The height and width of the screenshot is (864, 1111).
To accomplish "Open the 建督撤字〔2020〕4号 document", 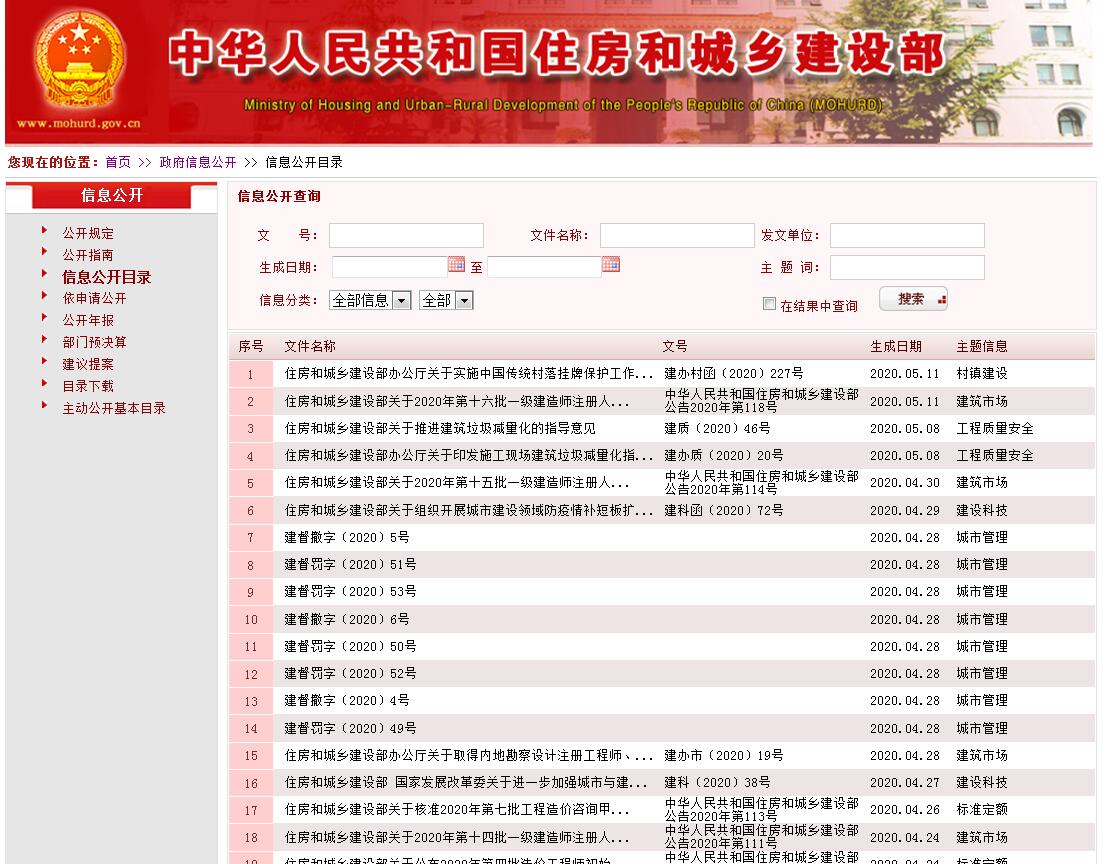I will pyautogui.click(x=346, y=701).
